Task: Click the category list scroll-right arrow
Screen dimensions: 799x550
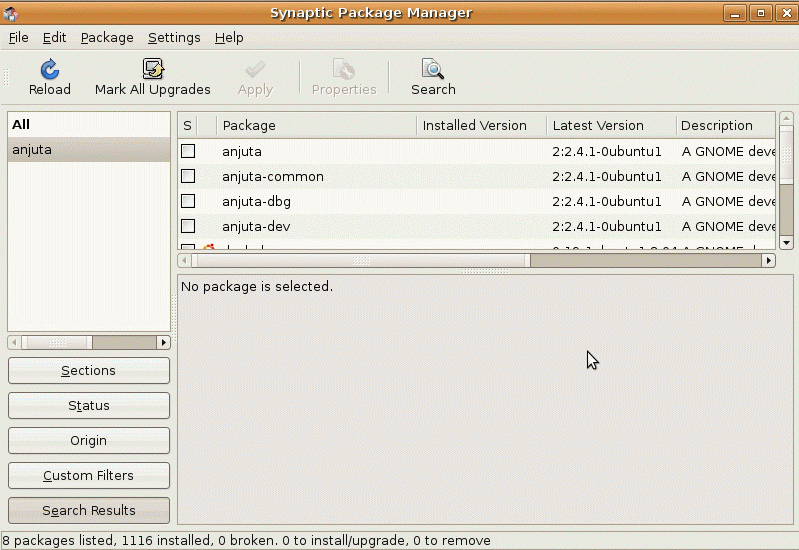Action: coord(164,342)
